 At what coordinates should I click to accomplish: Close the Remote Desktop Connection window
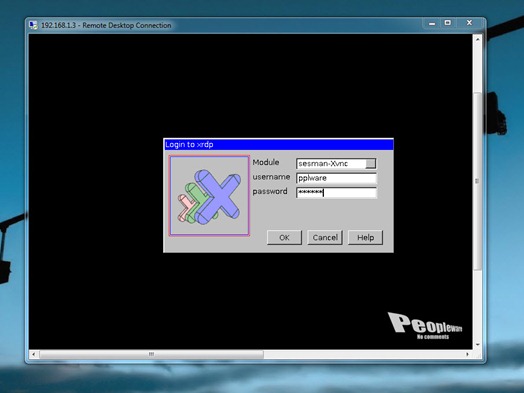point(469,23)
